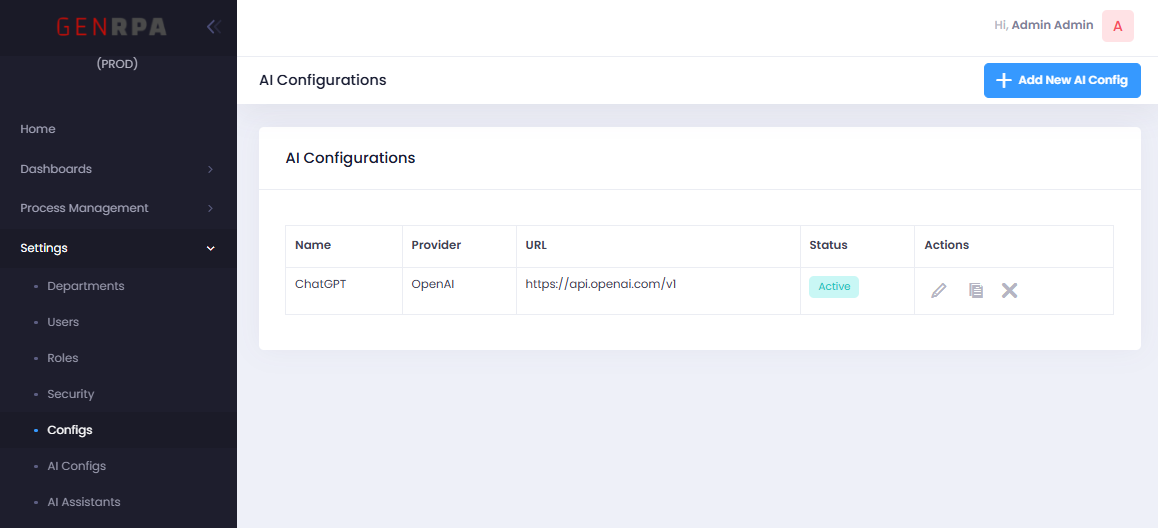
Task: Open the Security settings page
Action: [x=71, y=394]
